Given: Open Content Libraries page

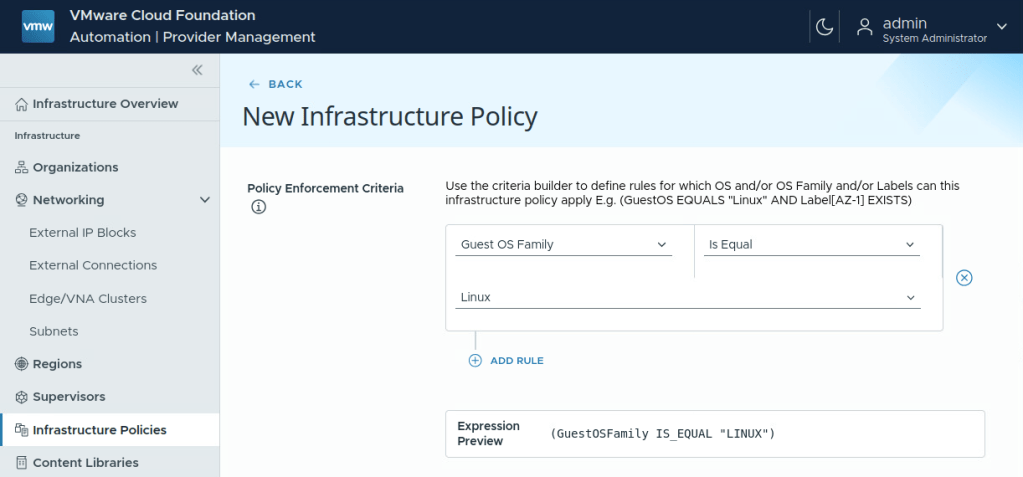Looking at the screenshot, I should [x=85, y=463].
